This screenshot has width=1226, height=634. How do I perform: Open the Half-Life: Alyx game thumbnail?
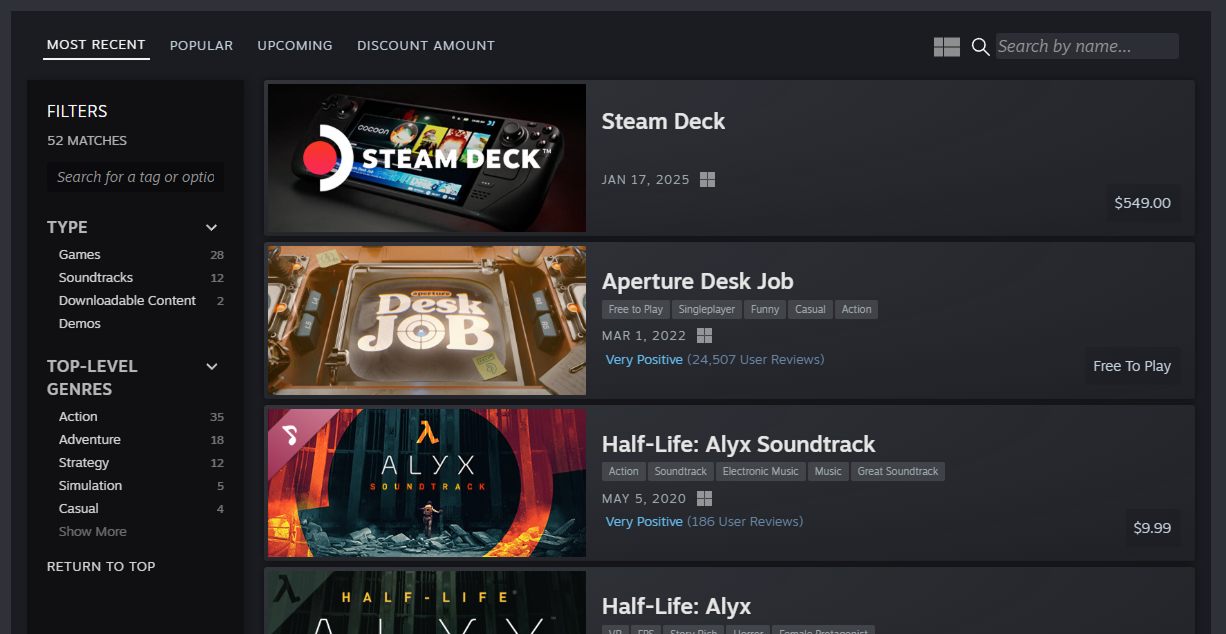point(427,603)
